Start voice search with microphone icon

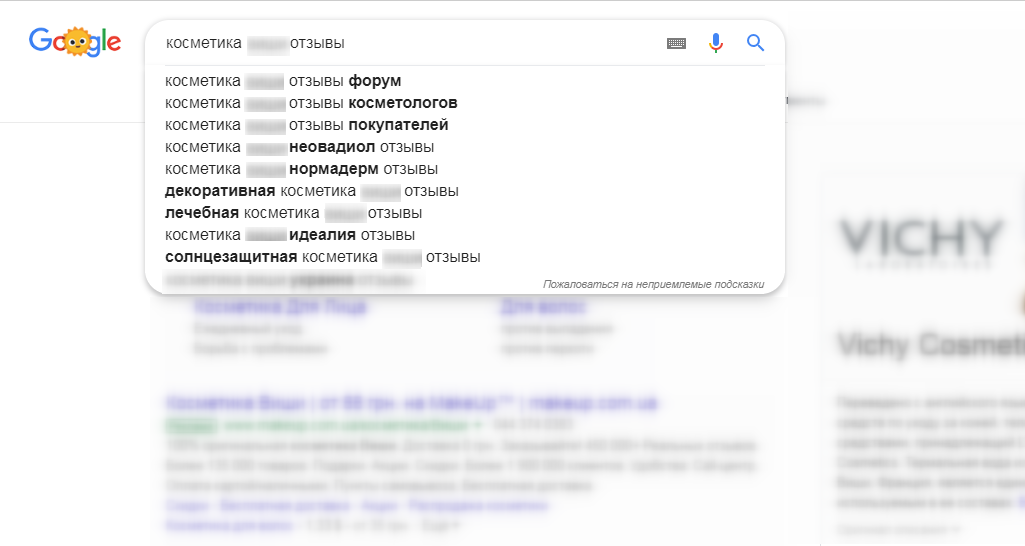click(716, 43)
